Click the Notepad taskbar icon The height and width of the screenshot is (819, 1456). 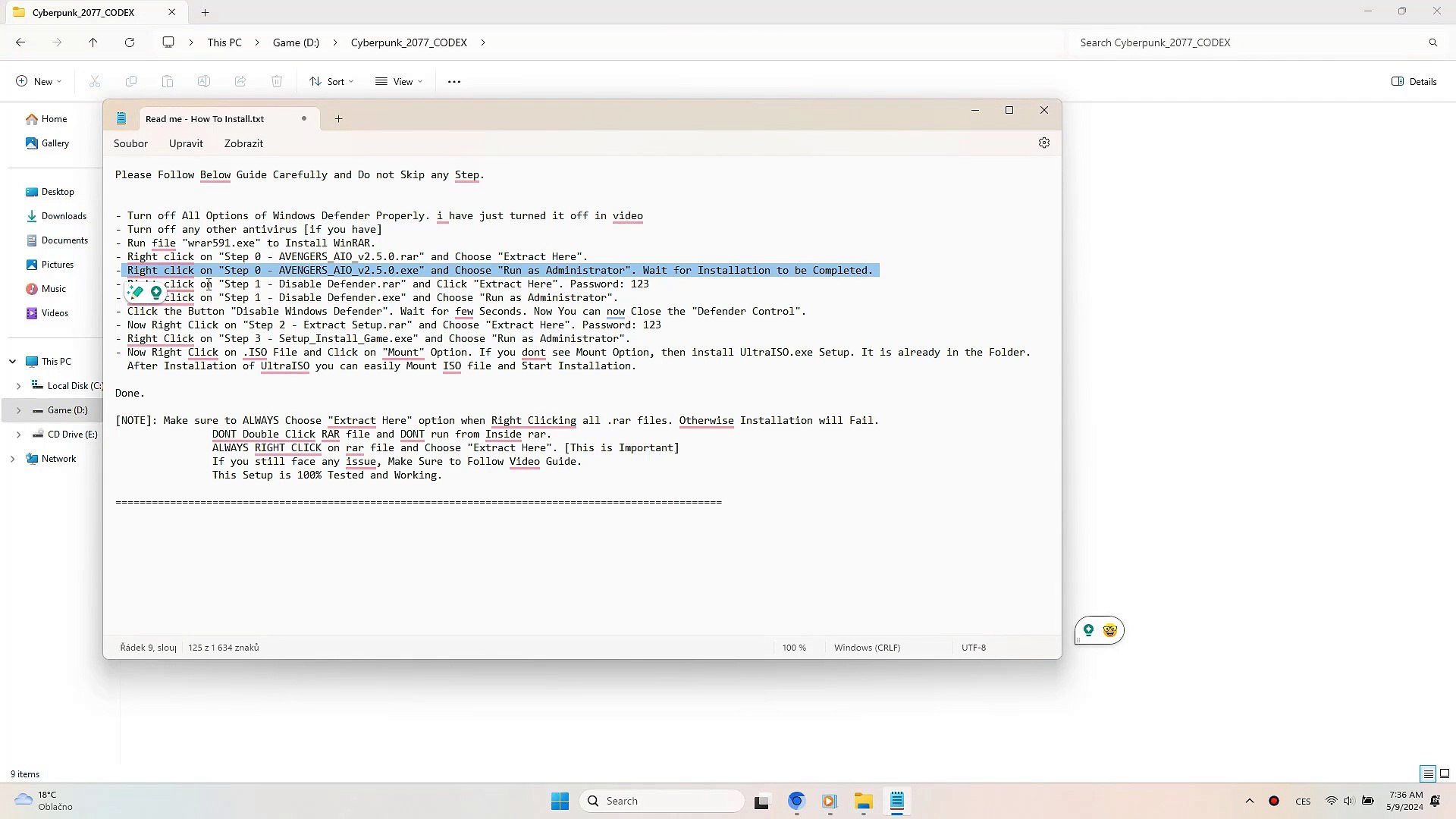click(x=896, y=801)
